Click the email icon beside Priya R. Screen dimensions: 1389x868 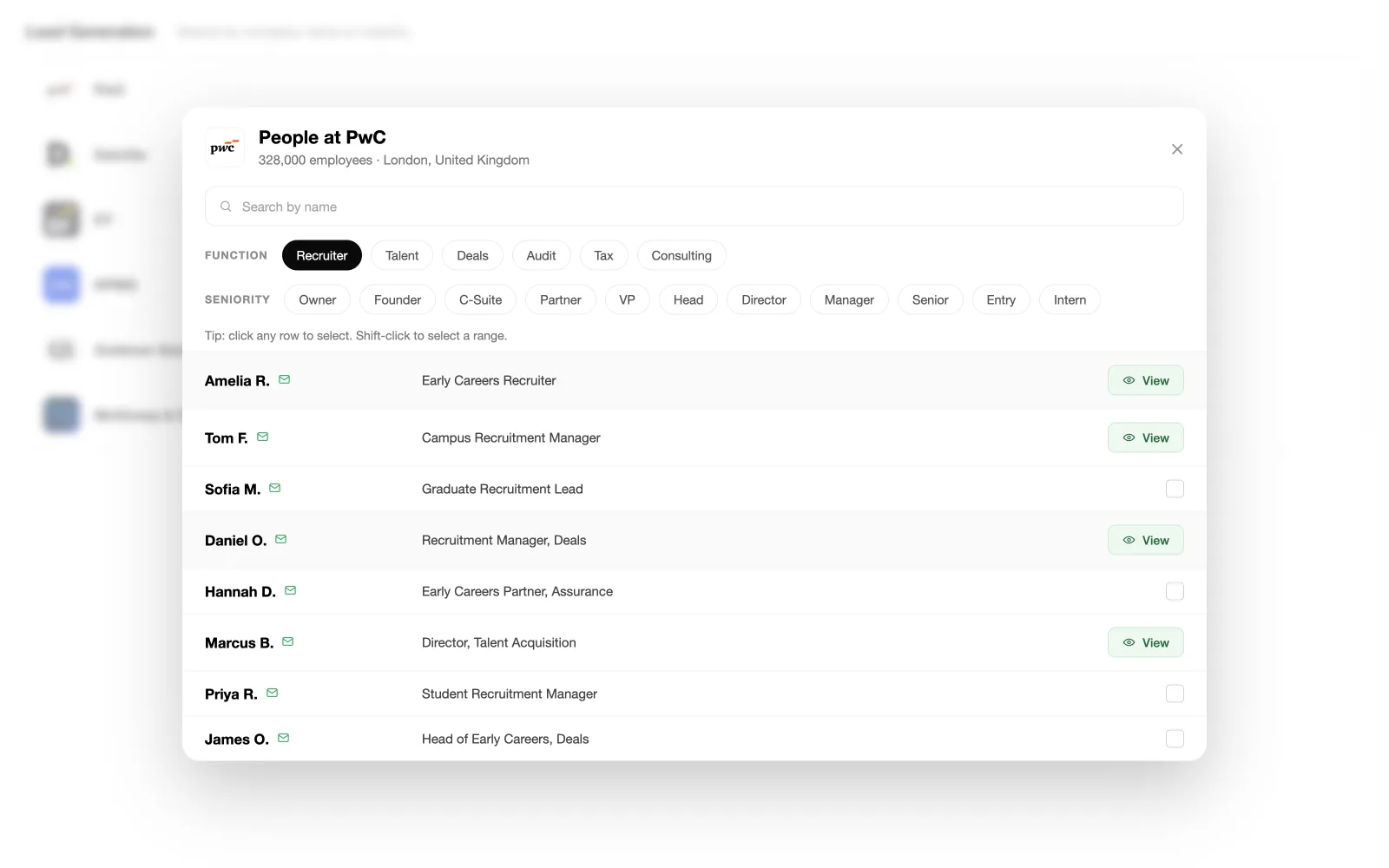[x=272, y=693]
